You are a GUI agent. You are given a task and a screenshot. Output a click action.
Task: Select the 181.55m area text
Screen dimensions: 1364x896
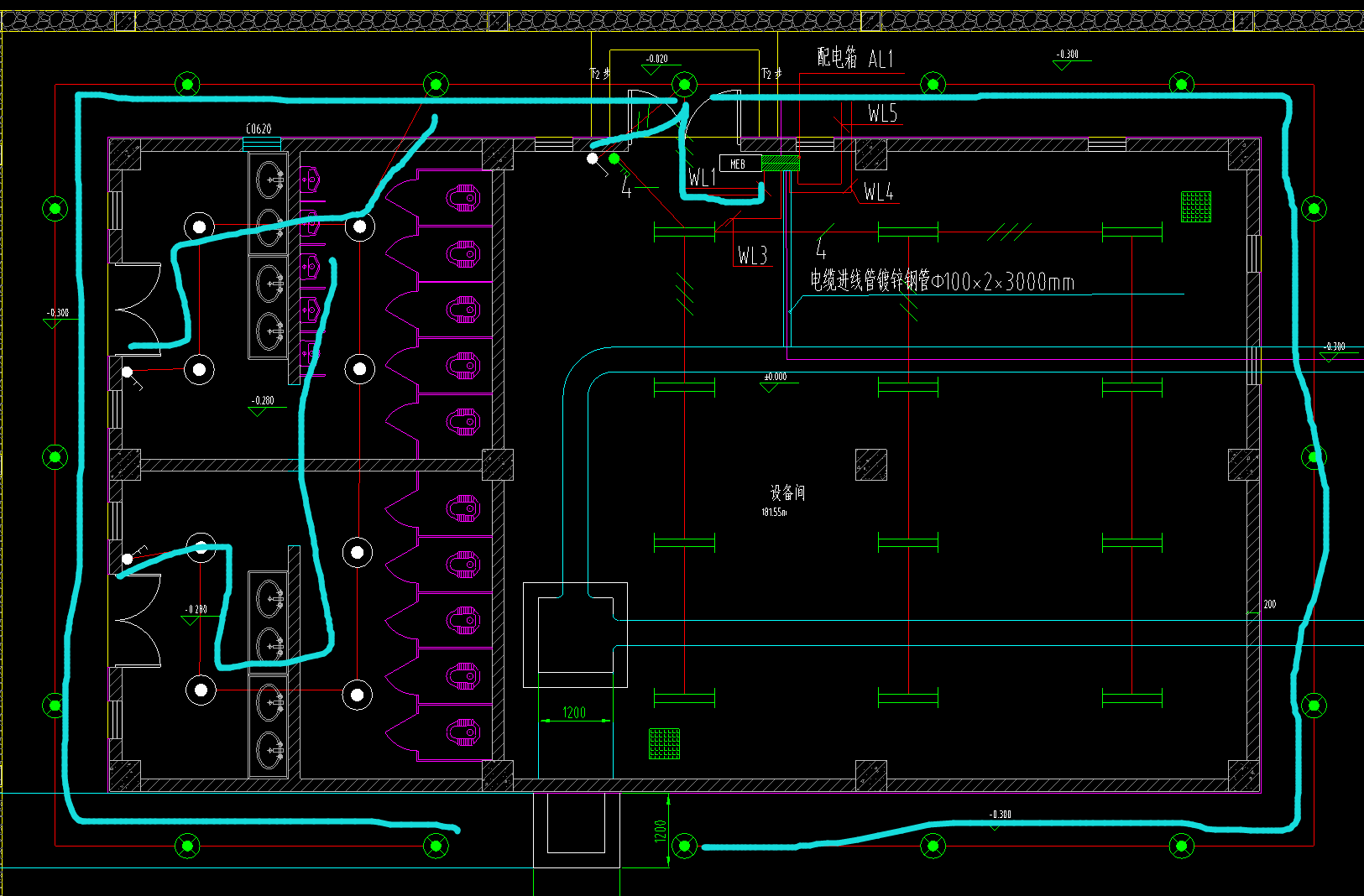(x=774, y=512)
